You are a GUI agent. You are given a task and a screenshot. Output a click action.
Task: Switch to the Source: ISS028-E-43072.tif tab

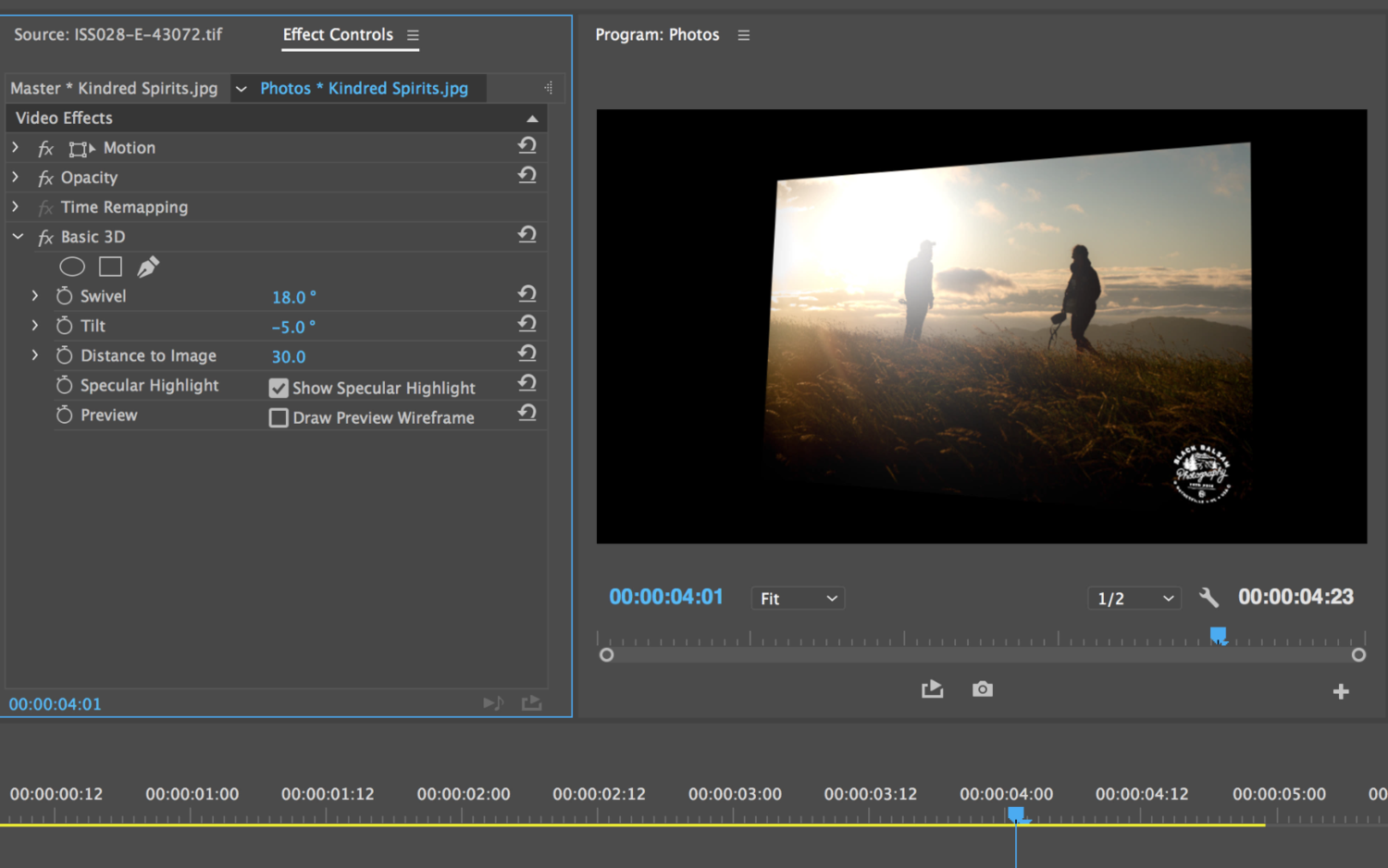tap(118, 35)
